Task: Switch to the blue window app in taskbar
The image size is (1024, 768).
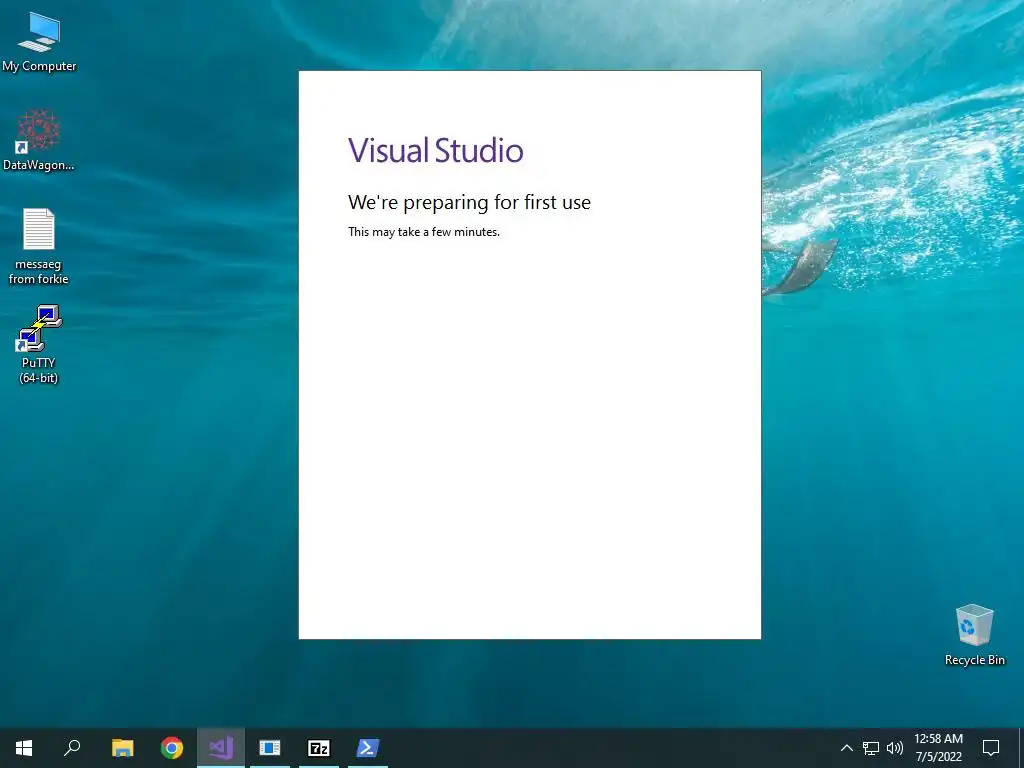Action: [x=270, y=748]
